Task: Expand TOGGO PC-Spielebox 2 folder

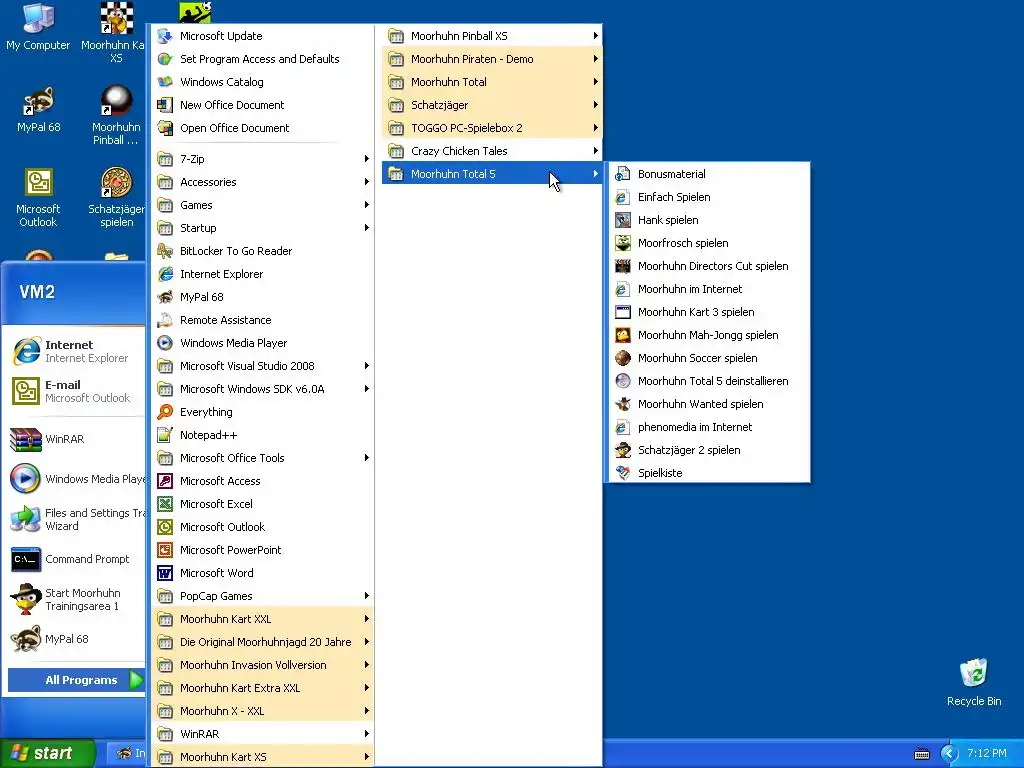Action: [x=492, y=128]
